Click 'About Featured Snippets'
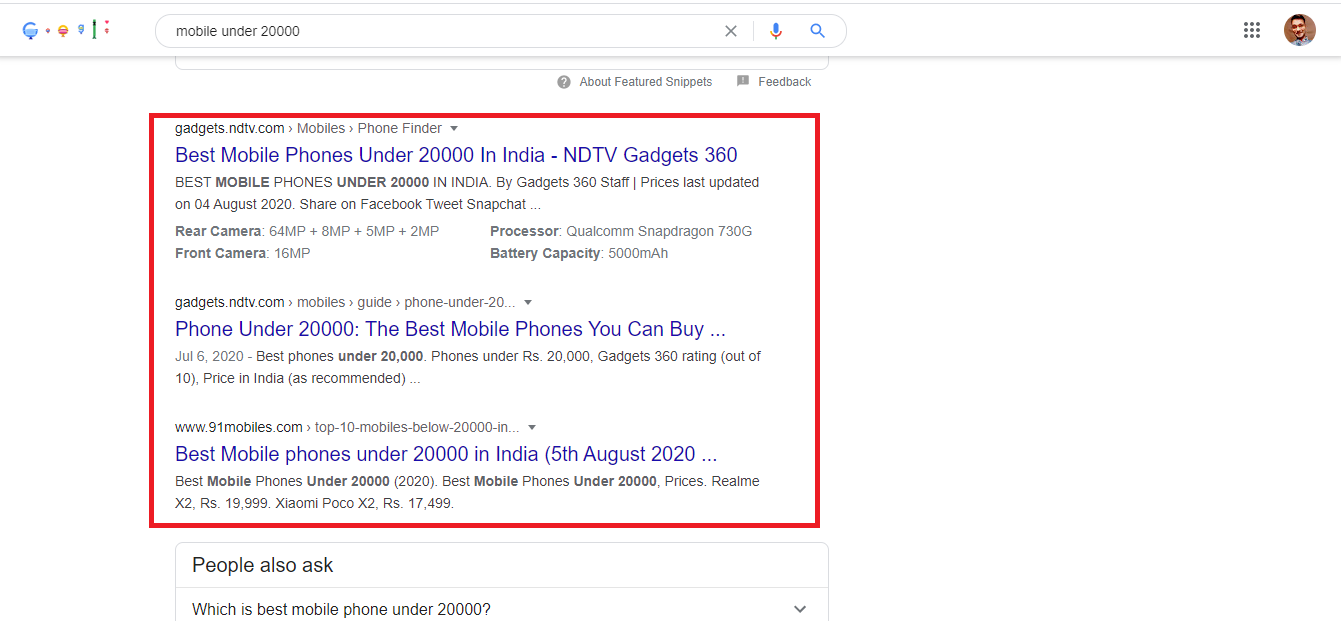Image resolution: width=1341 pixels, height=621 pixels. pyautogui.click(x=646, y=81)
